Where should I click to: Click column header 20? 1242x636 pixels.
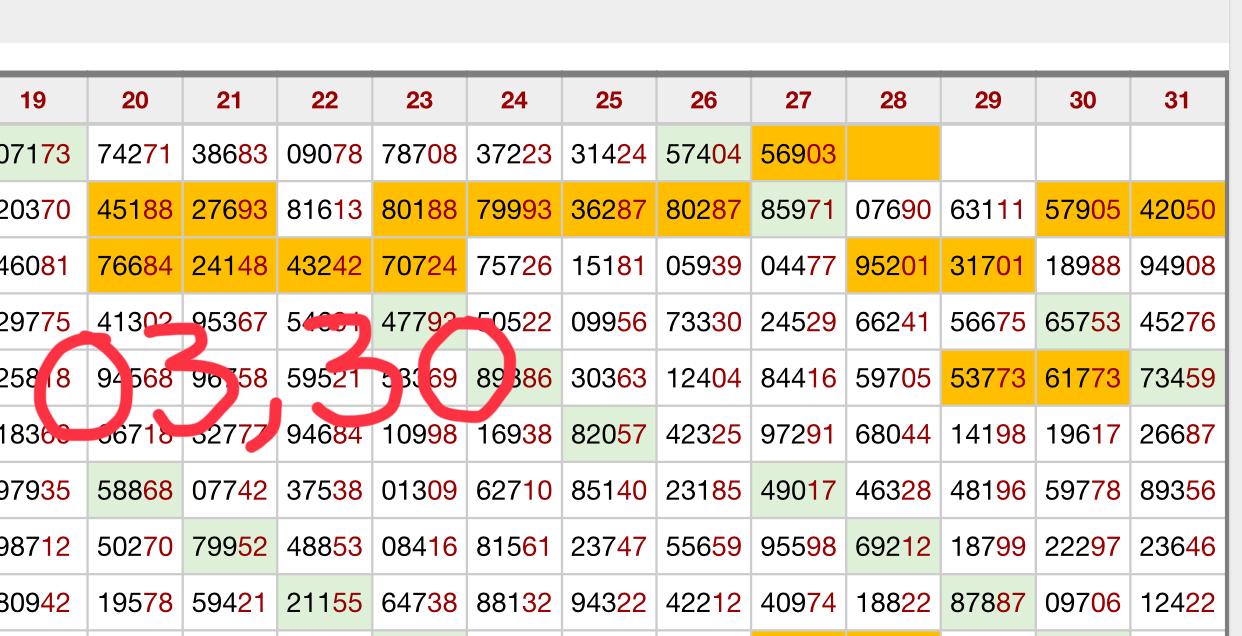click(135, 100)
